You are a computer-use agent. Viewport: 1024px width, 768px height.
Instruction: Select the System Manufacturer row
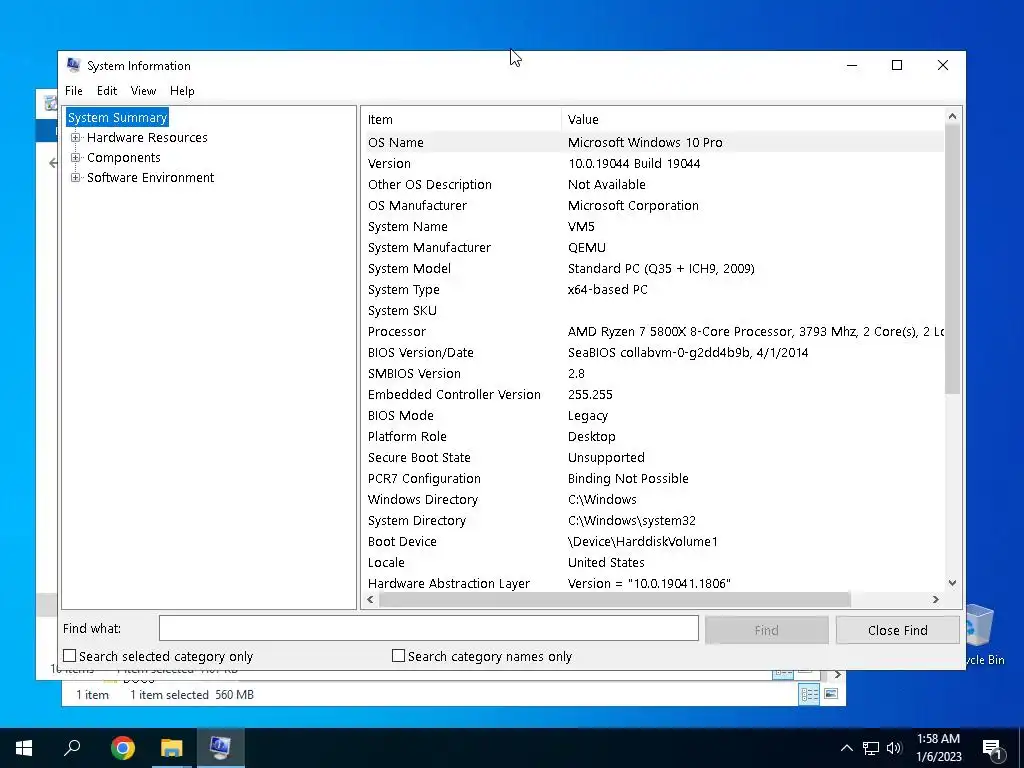[653, 248]
